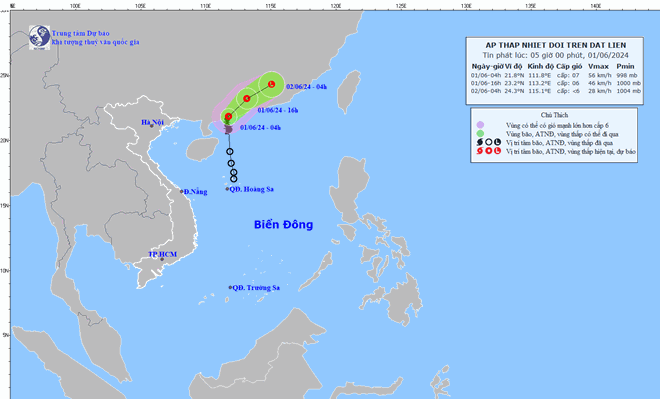Click the forecast center logo icon
This screenshot has height=399, width=660.
pos(39,37)
